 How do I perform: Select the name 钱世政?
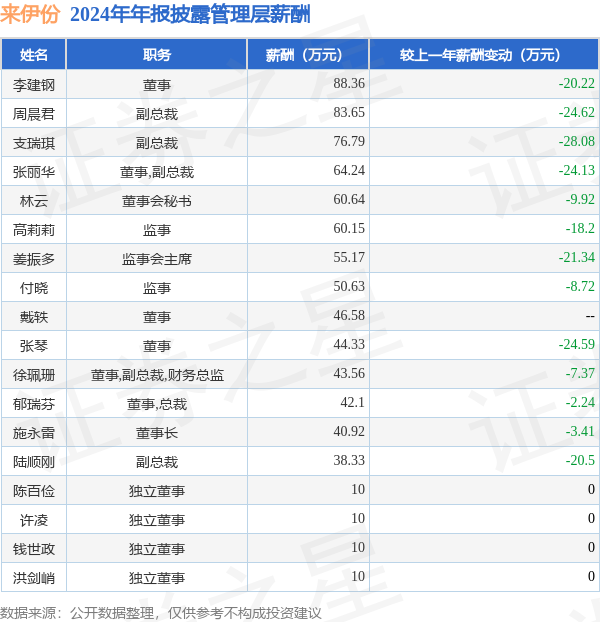pos(34,549)
